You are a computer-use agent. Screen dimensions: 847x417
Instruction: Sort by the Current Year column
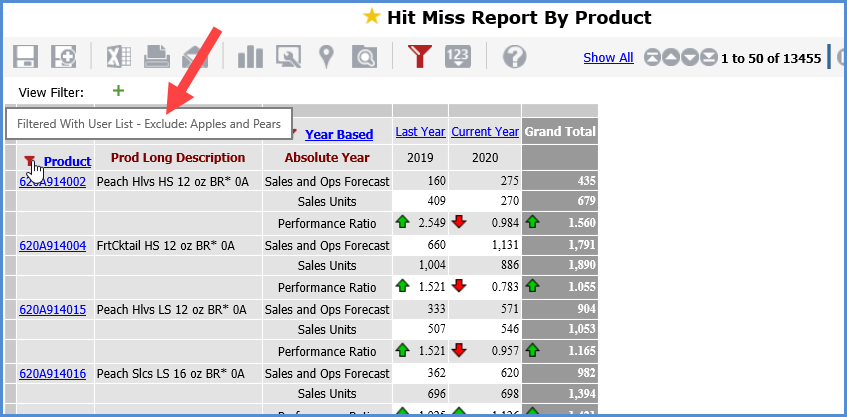485,132
